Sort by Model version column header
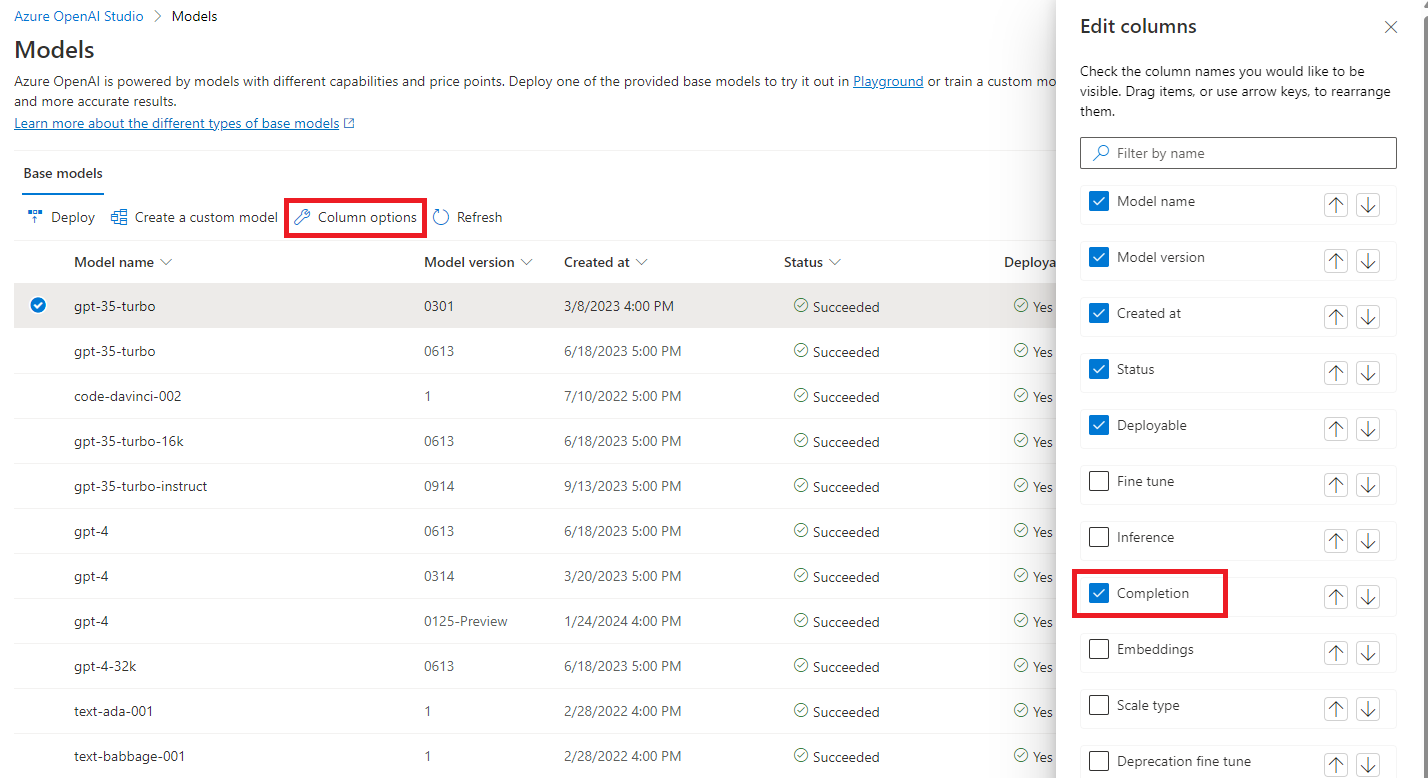The image size is (1428, 778). click(x=478, y=262)
